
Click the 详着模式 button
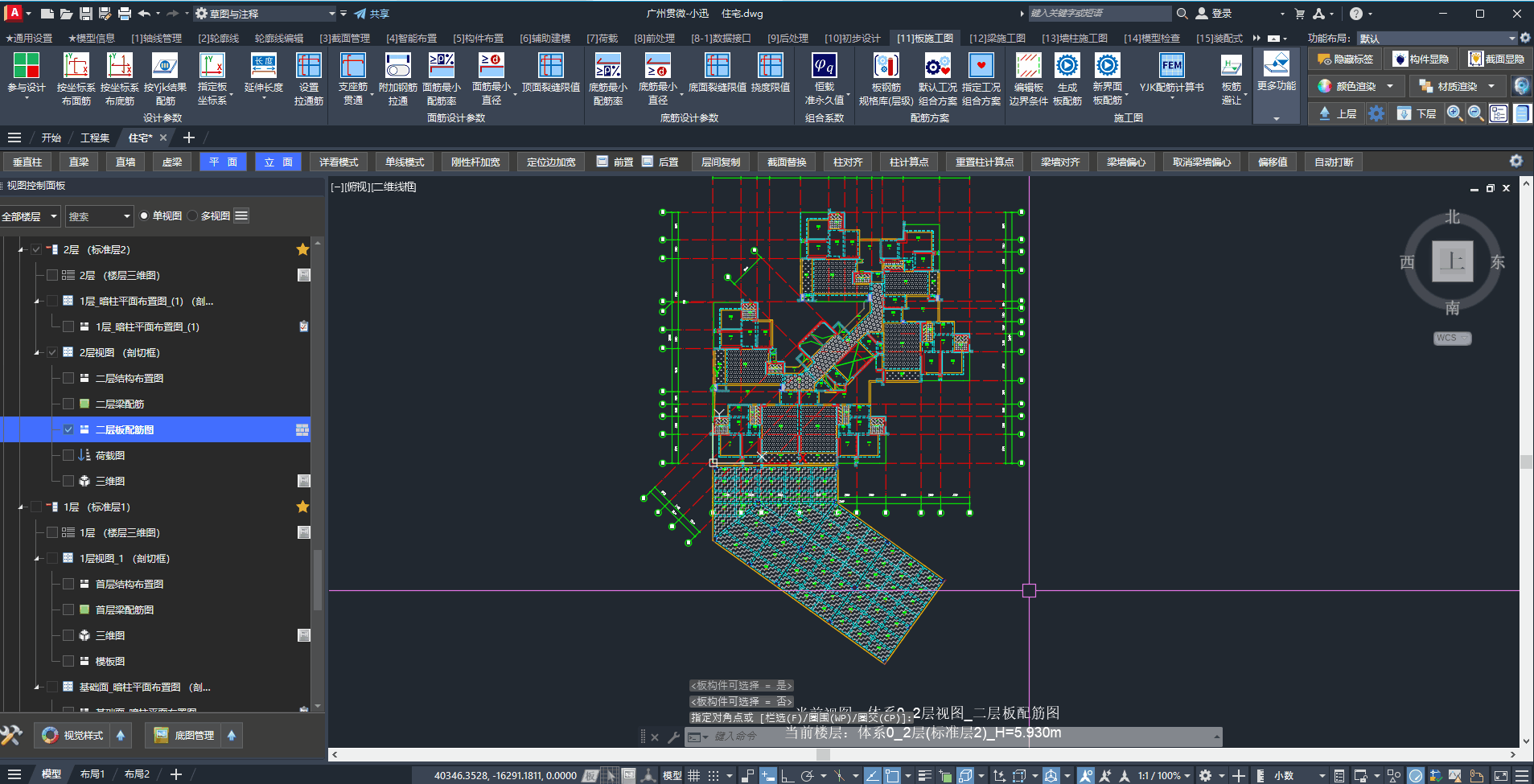338,162
